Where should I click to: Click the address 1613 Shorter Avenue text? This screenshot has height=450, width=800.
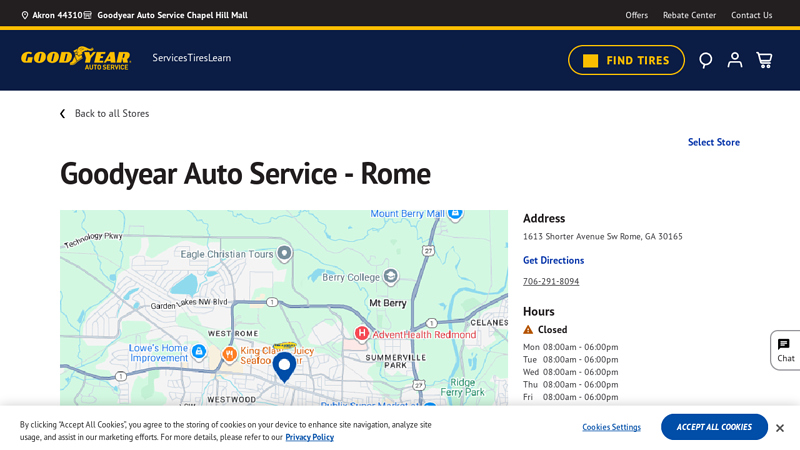pyautogui.click(x=603, y=237)
